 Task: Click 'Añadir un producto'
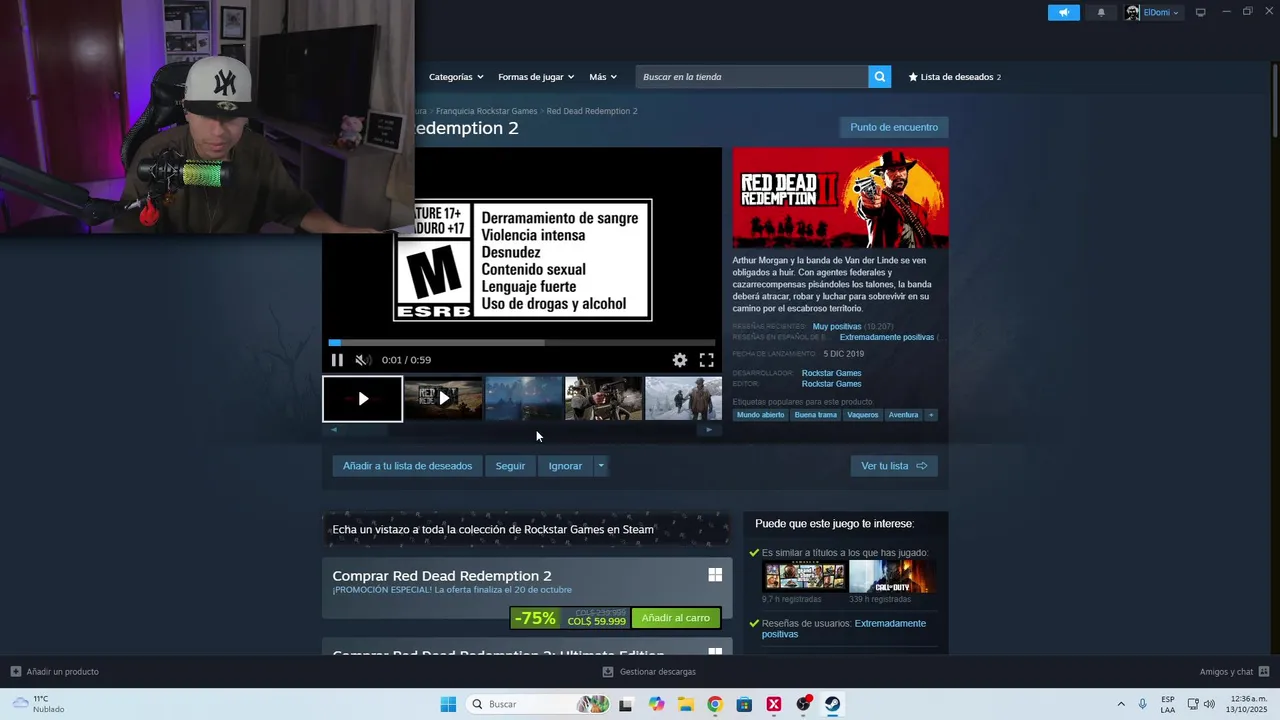tap(55, 672)
